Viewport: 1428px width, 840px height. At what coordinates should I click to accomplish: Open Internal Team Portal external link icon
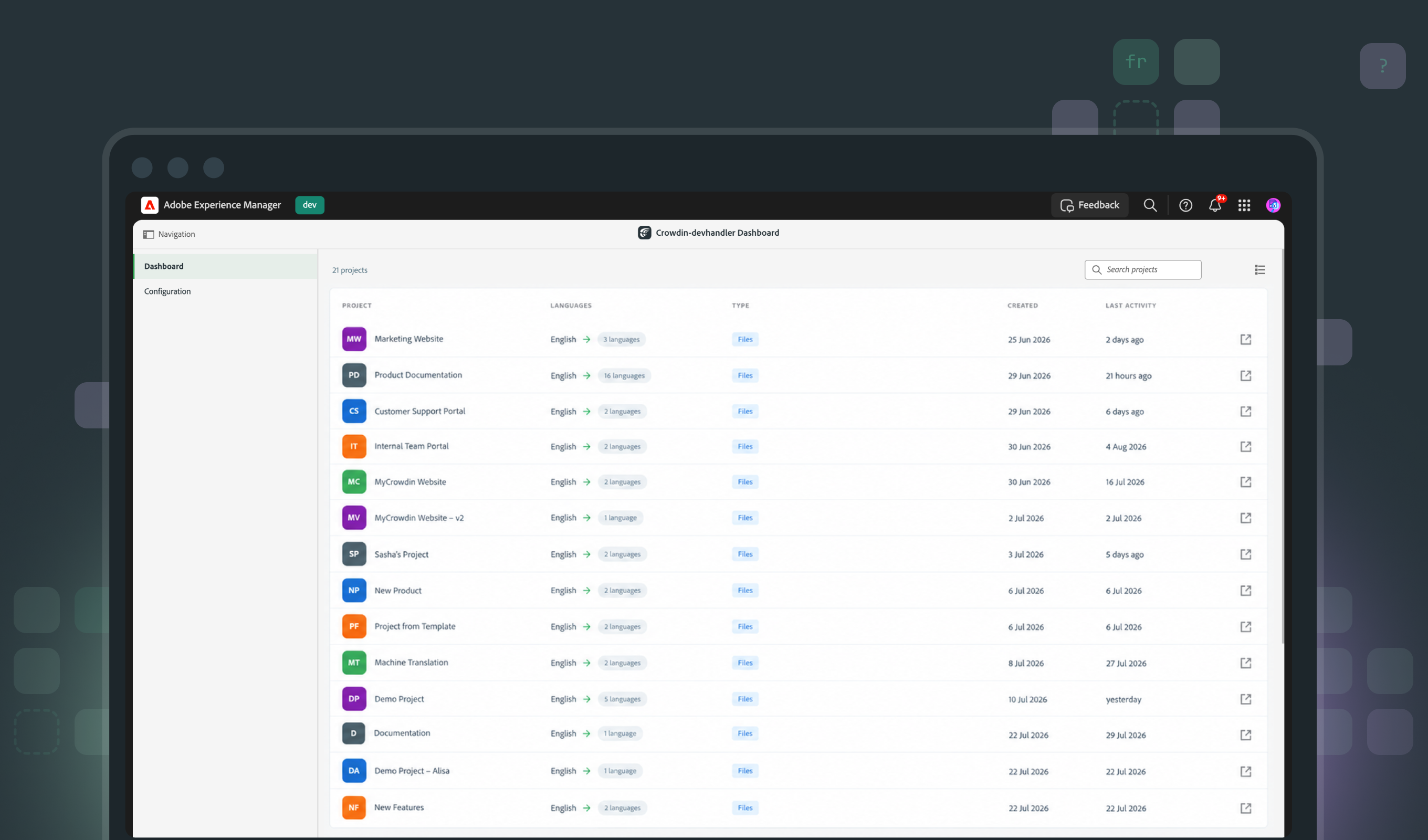click(x=1245, y=447)
